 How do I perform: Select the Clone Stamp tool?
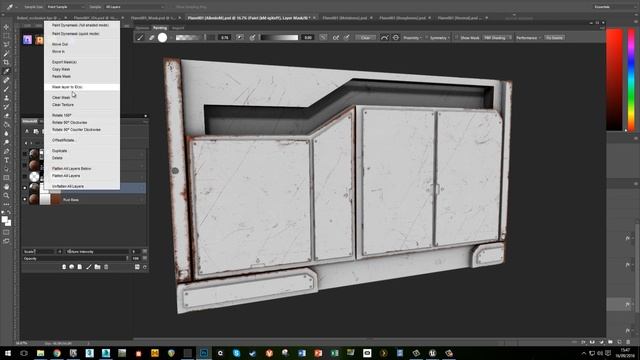(6, 98)
